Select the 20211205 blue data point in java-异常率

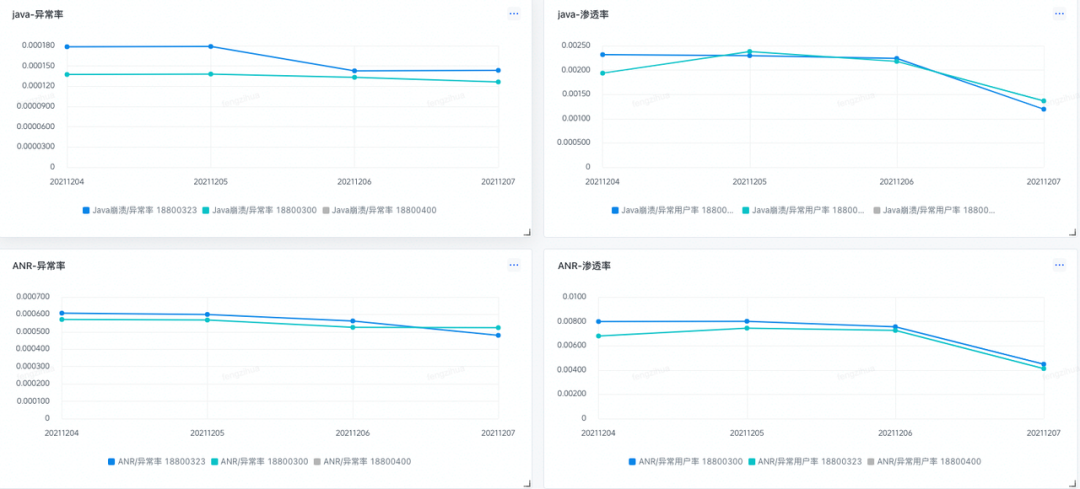point(210,46)
